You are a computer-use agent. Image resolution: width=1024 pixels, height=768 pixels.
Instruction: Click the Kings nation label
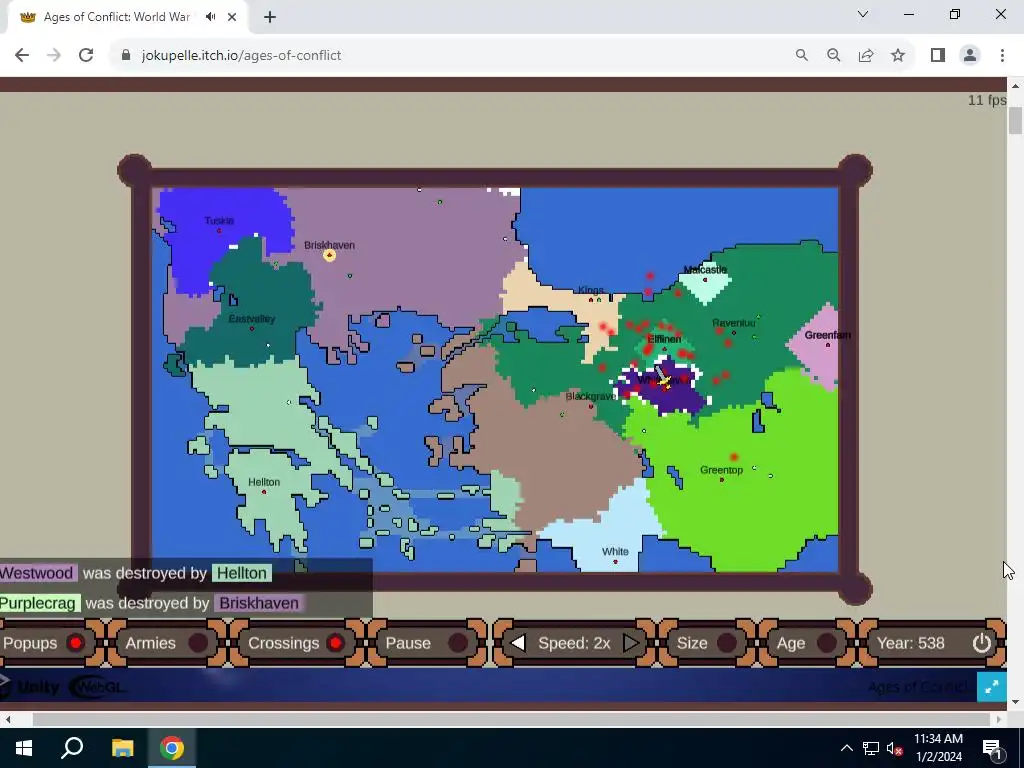[x=590, y=291]
